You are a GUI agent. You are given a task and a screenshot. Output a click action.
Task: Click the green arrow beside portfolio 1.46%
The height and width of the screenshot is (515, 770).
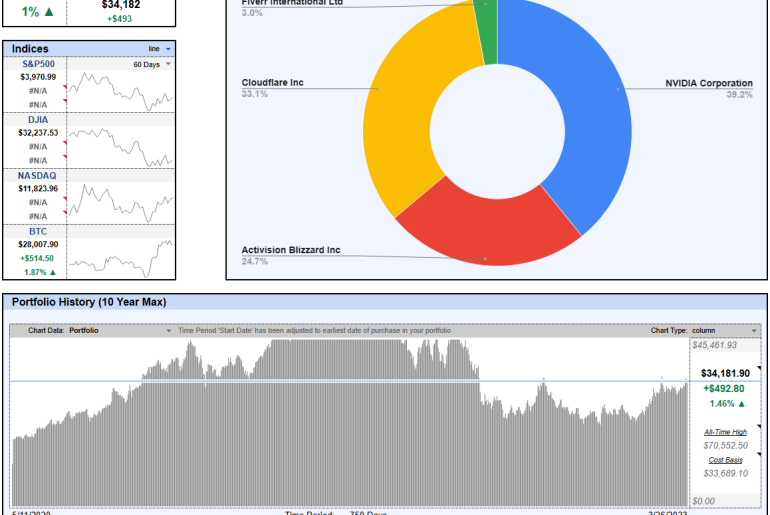pyautogui.click(x=742, y=404)
